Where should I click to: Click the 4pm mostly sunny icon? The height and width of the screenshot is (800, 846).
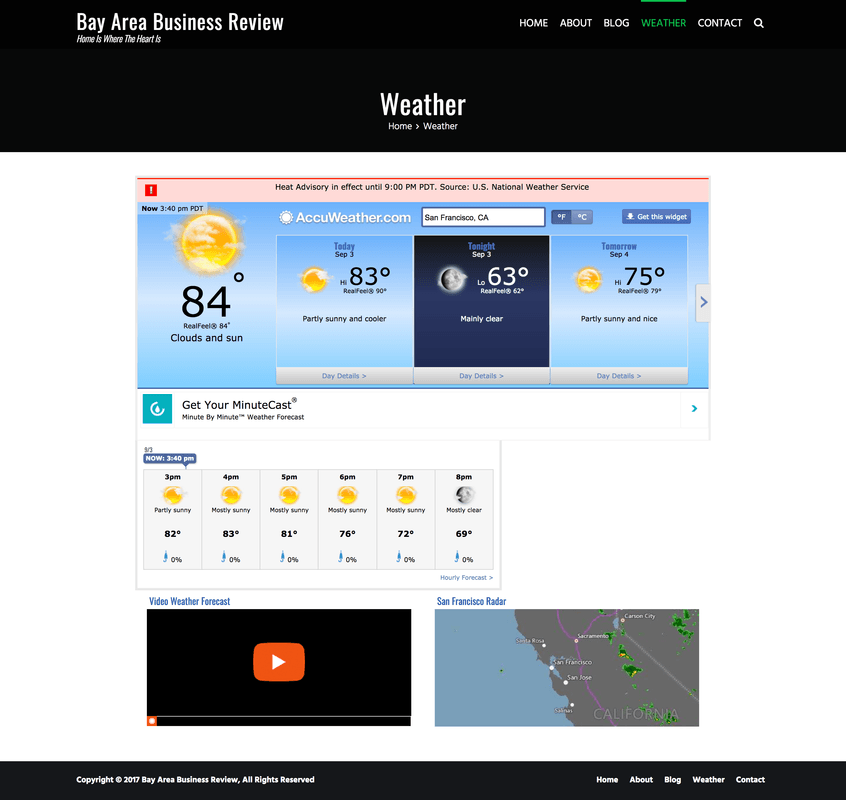(x=231, y=494)
